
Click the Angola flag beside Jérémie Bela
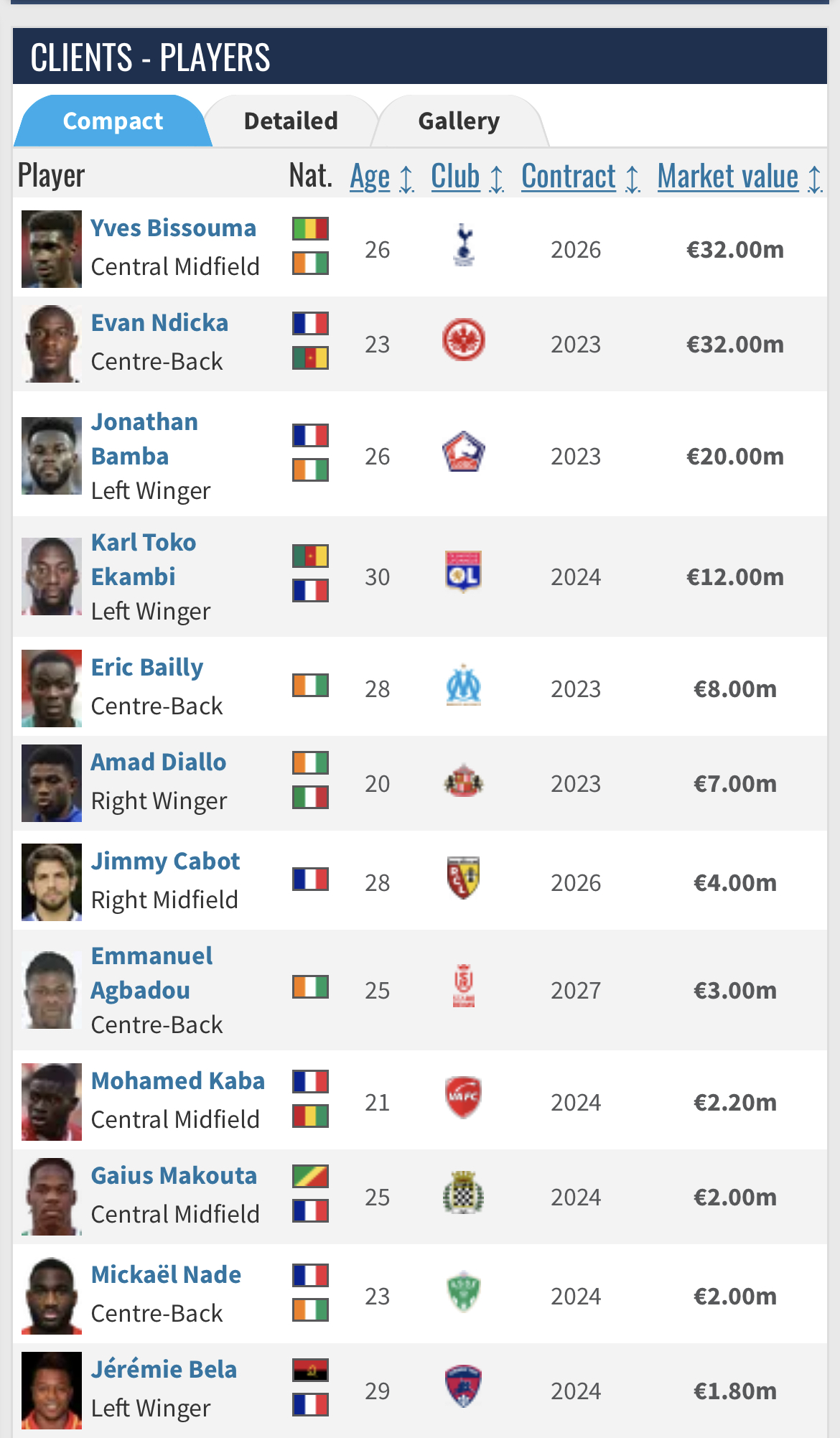(x=311, y=1370)
